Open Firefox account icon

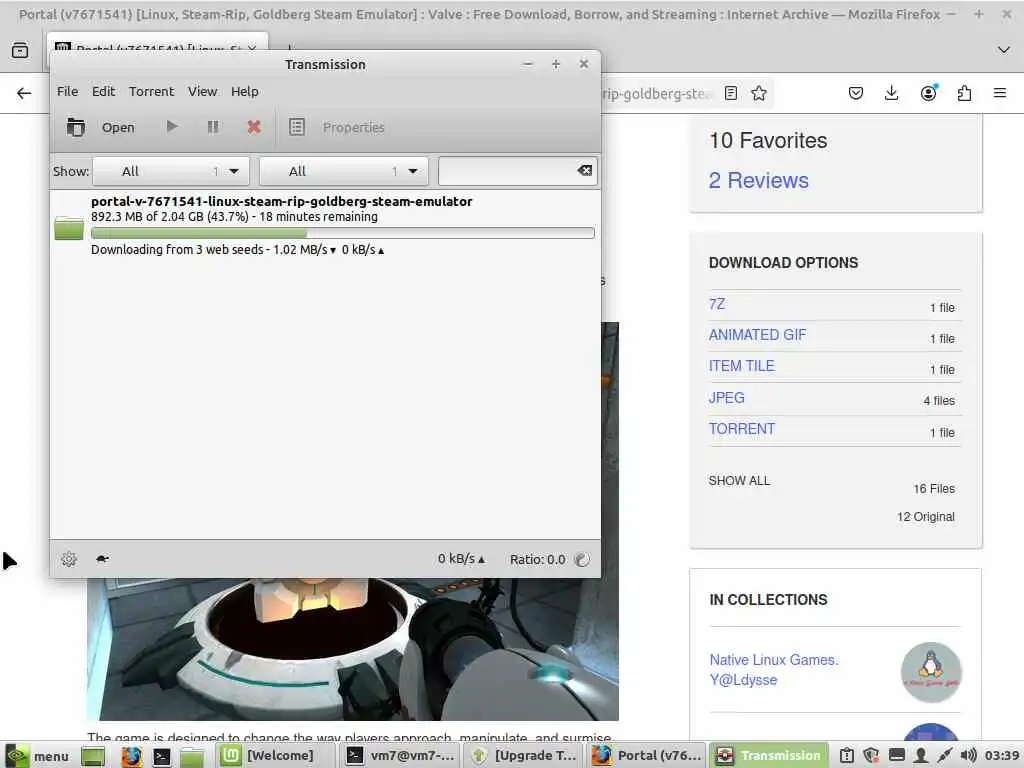(928, 93)
